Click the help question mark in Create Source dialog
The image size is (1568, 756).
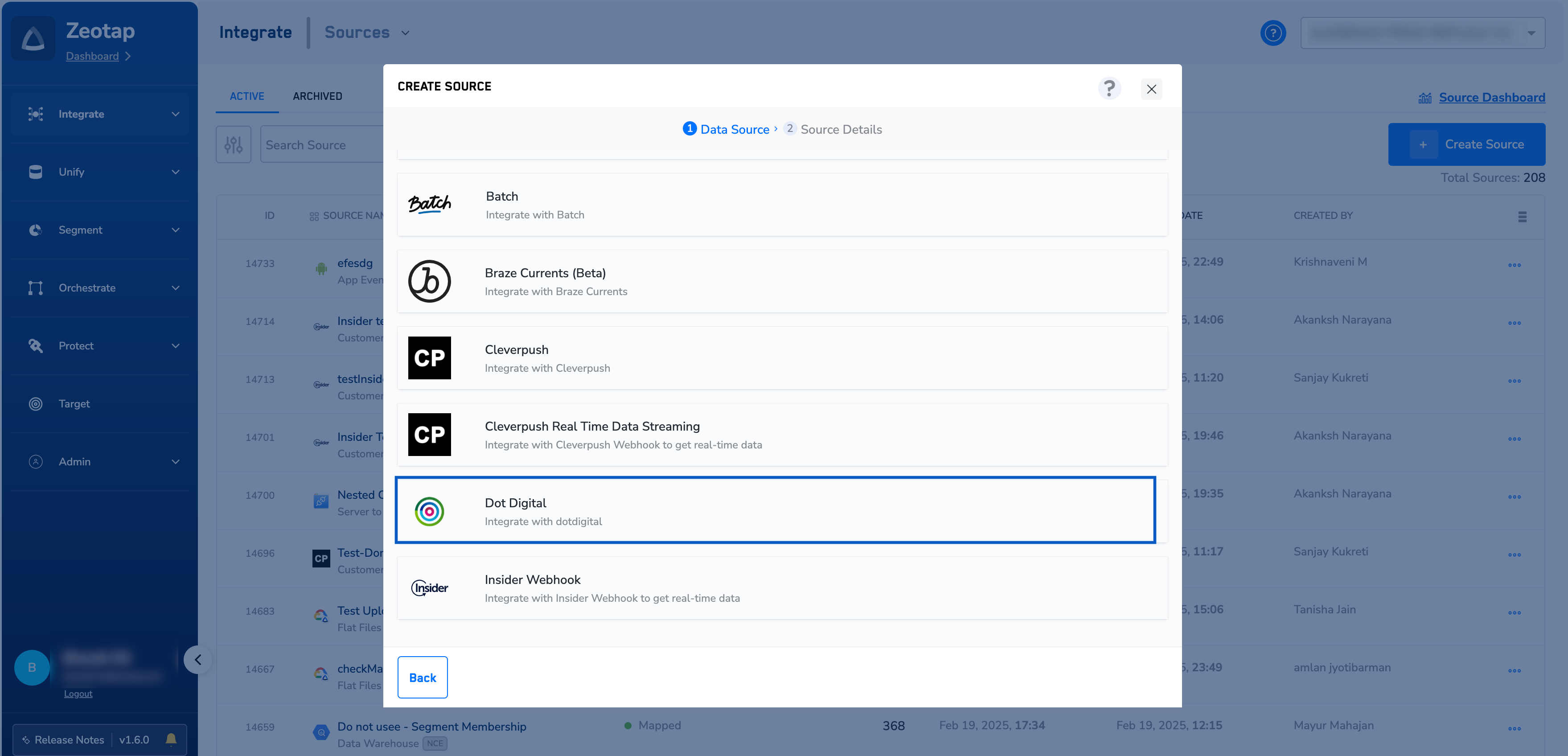(x=1109, y=88)
